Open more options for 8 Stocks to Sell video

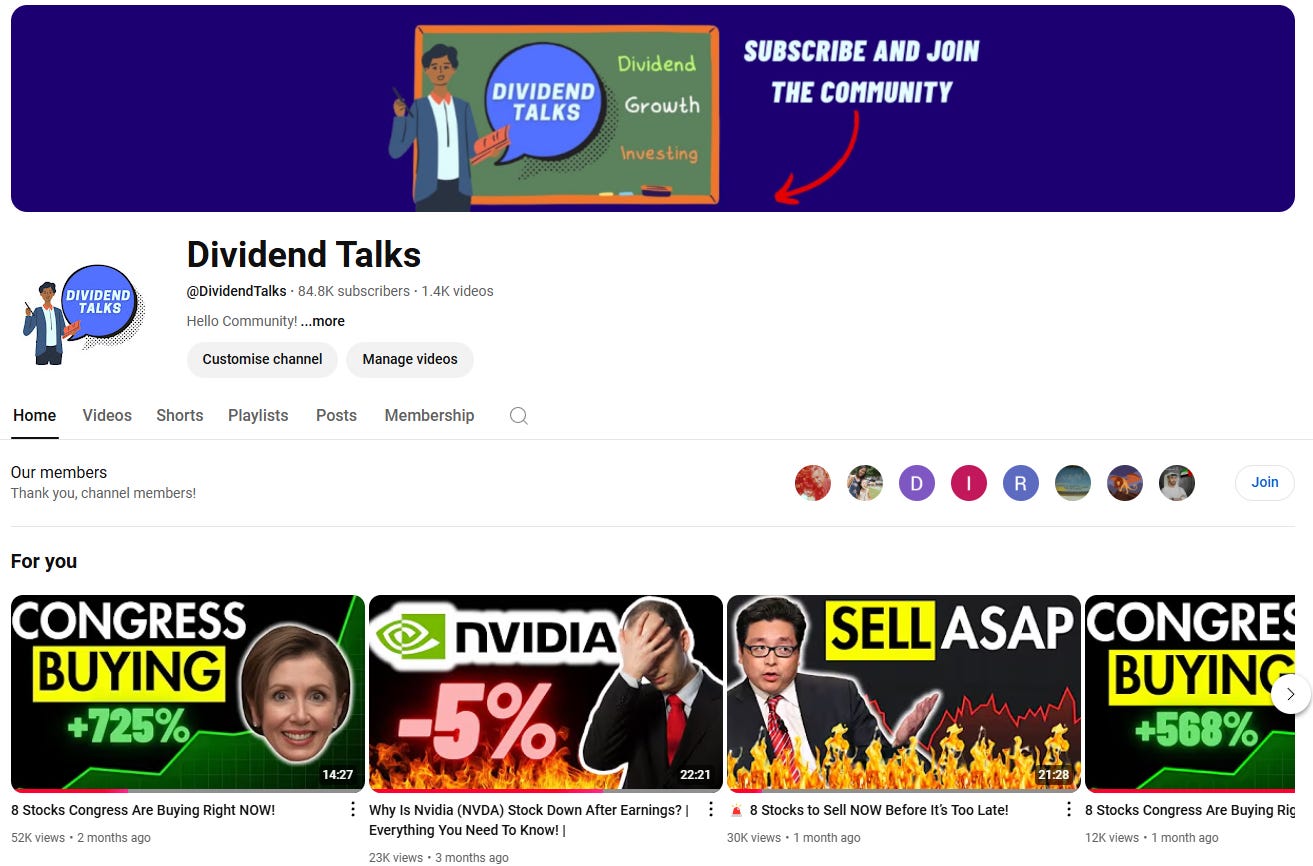click(x=1068, y=810)
